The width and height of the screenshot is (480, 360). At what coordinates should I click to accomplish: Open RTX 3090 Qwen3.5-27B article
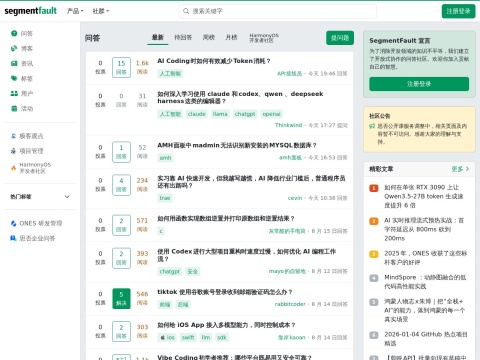point(424,196)
